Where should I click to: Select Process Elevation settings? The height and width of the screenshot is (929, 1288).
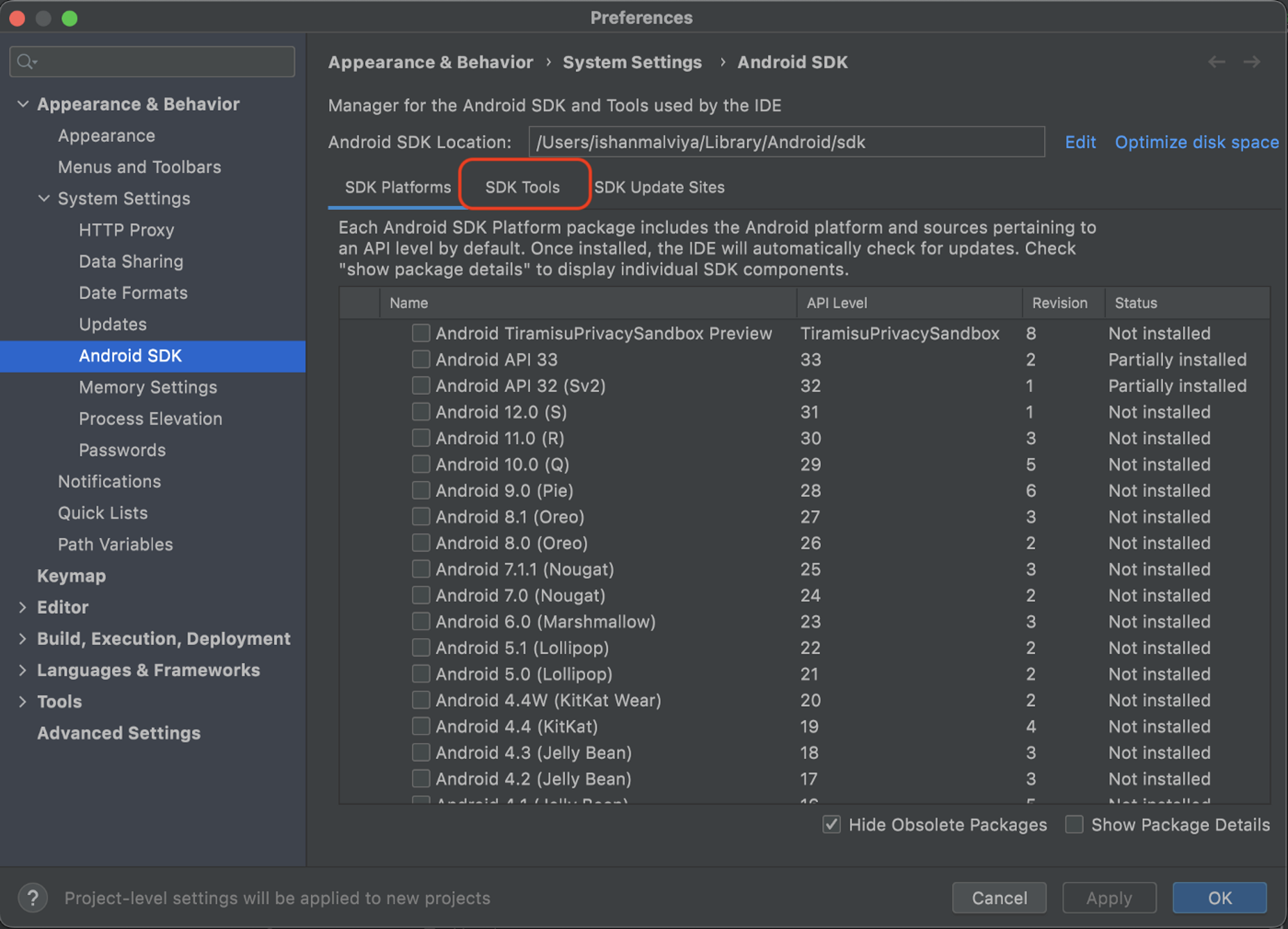point(150,418)
